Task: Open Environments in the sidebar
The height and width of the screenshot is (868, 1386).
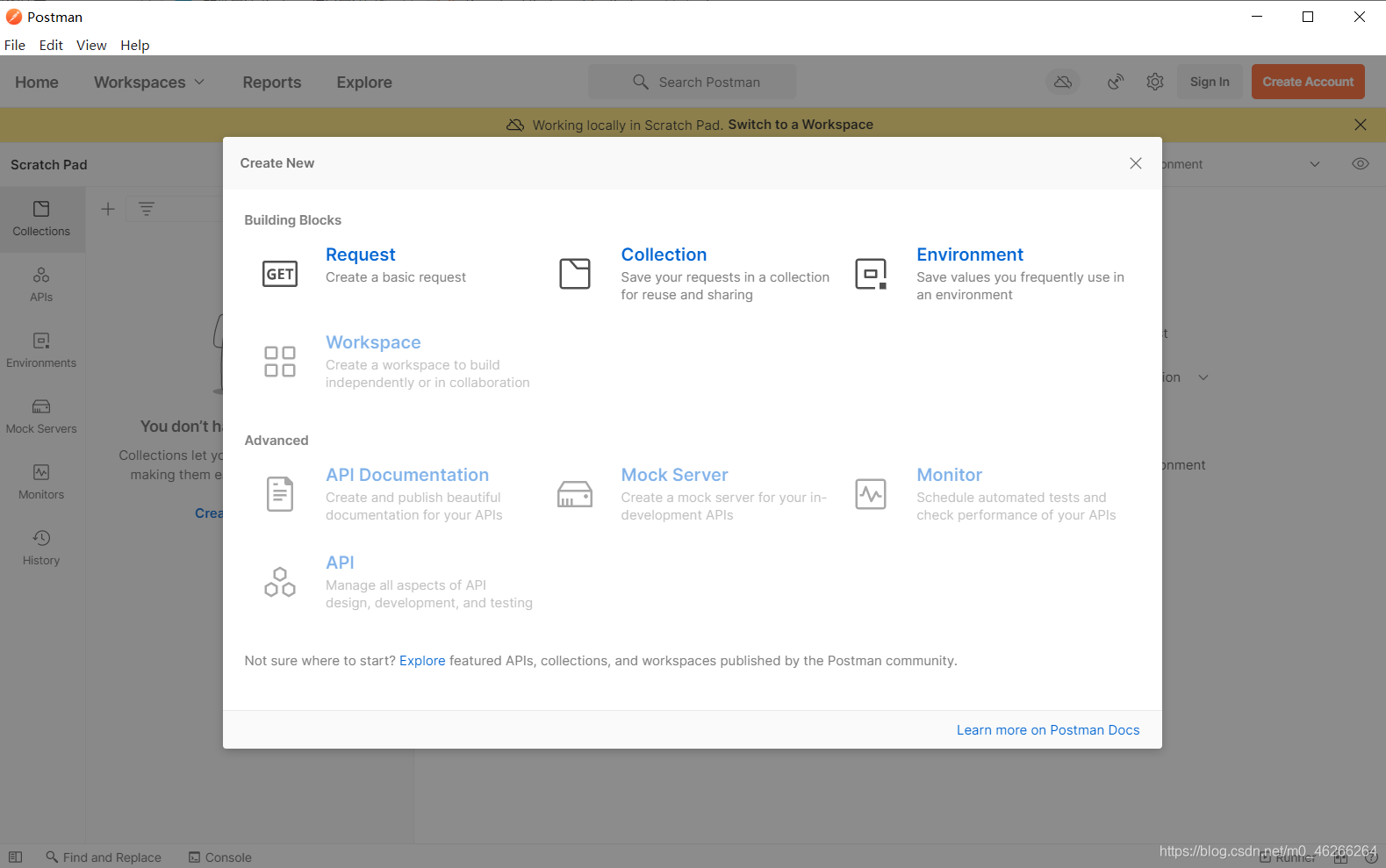Action: 41,350
